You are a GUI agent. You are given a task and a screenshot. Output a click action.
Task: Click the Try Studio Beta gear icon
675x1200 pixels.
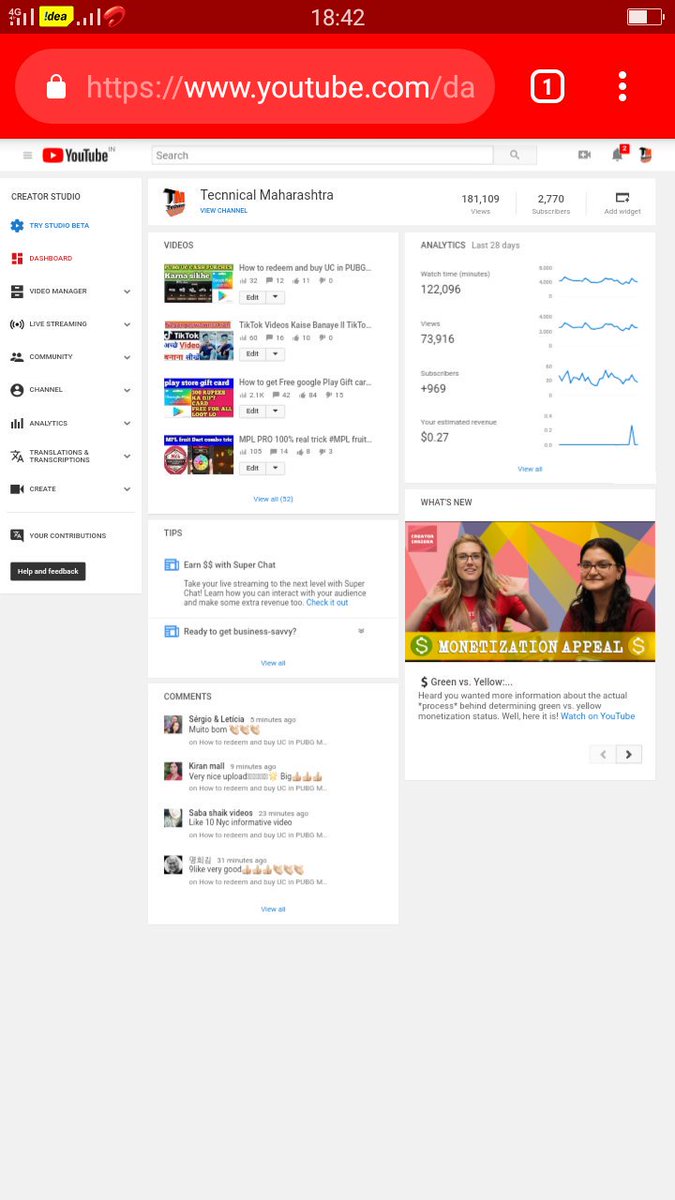(x=17, y=226)
